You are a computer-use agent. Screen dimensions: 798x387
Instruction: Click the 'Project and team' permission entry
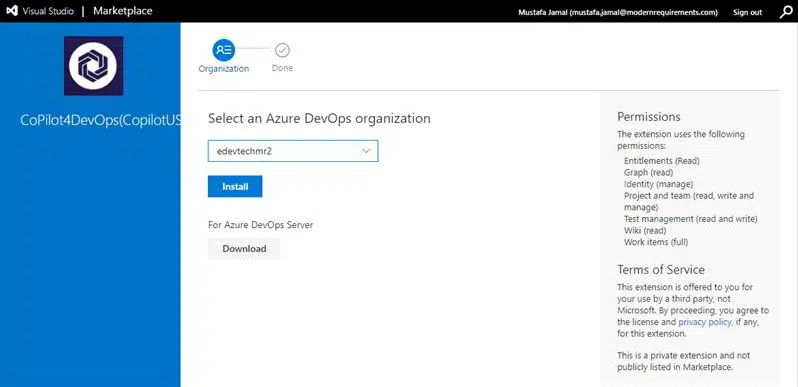[x=689, y=201]
